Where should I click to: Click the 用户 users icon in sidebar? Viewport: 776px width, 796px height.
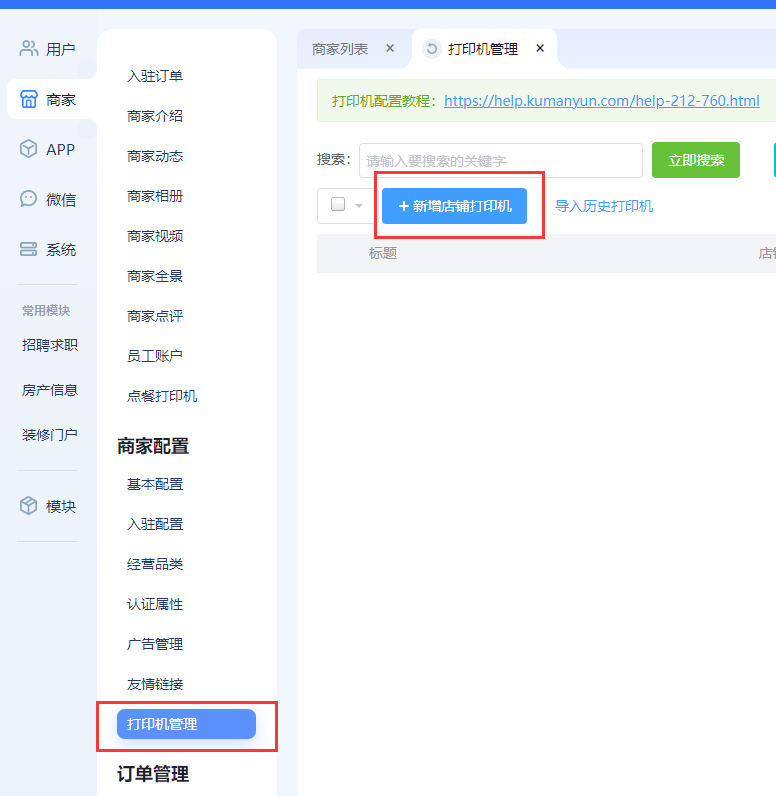28,49
